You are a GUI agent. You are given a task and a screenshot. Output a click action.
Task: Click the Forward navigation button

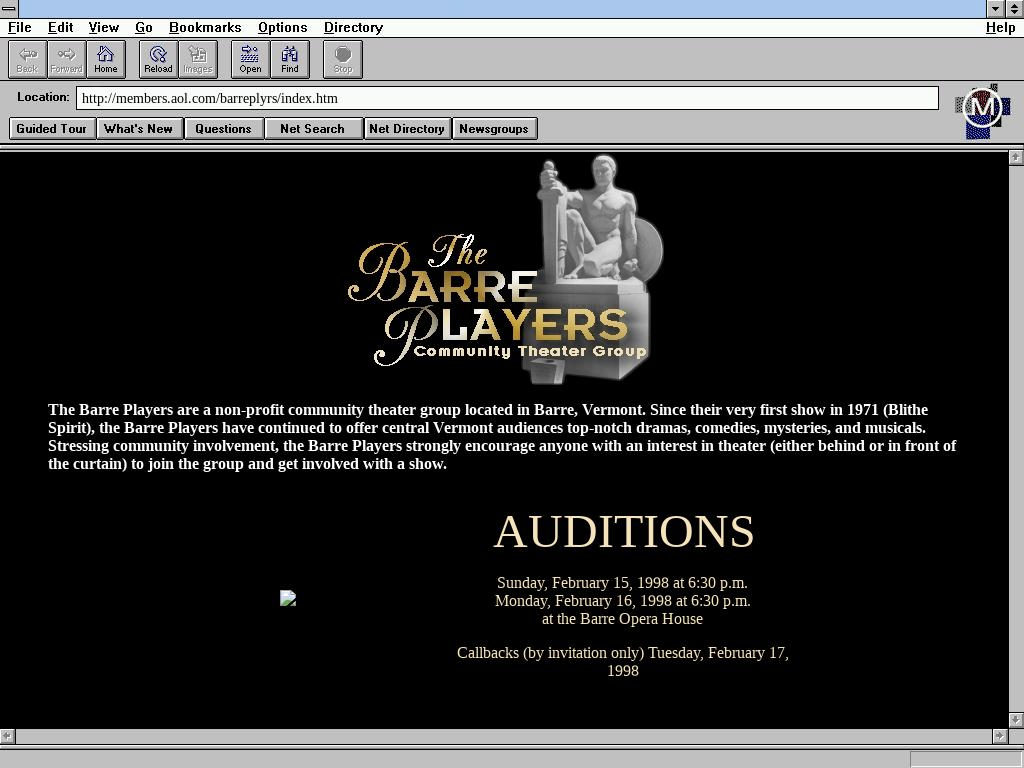point(66,59)
